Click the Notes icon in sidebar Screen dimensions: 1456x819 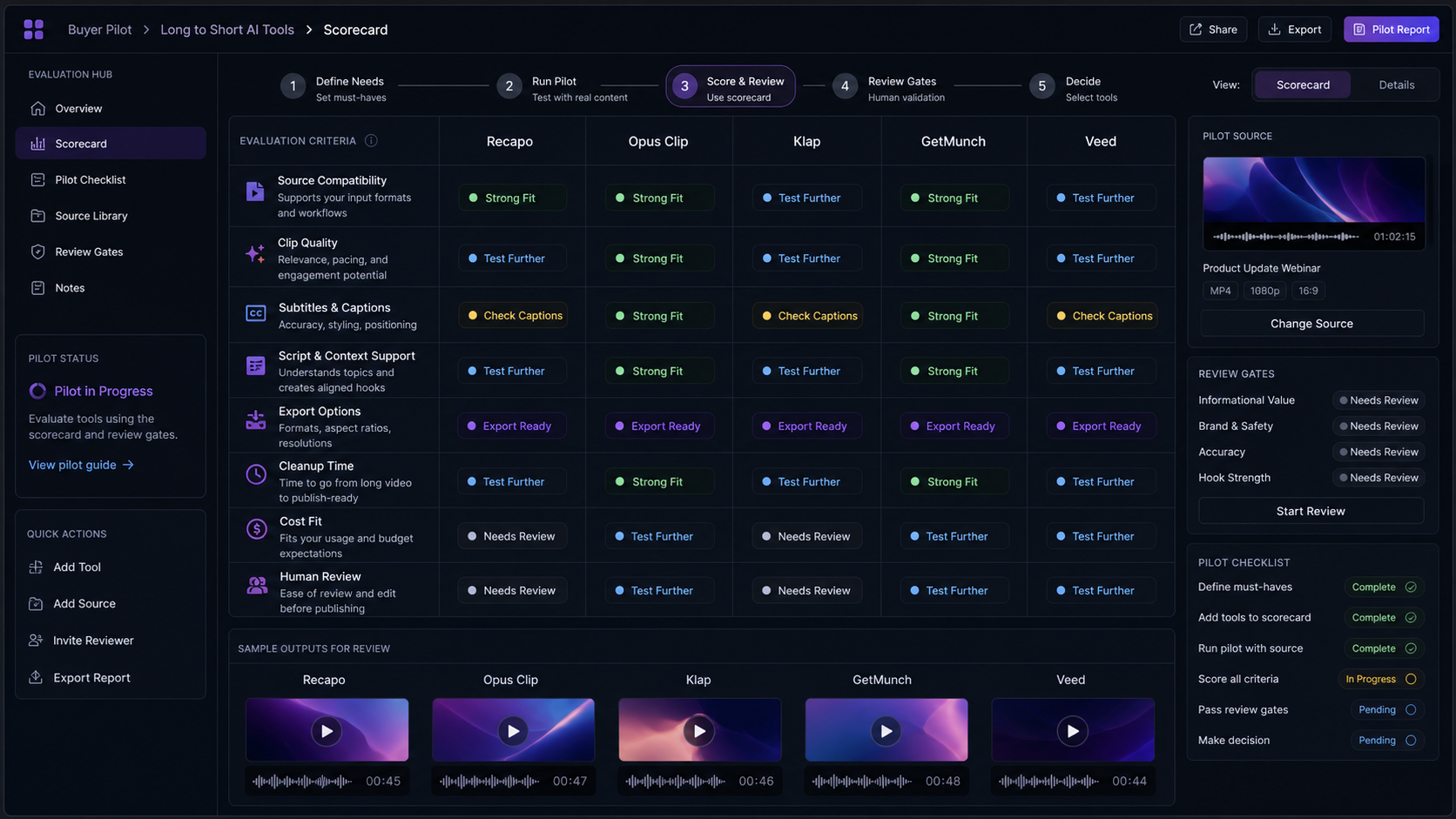pyautogui.click(x=37, y=288)
